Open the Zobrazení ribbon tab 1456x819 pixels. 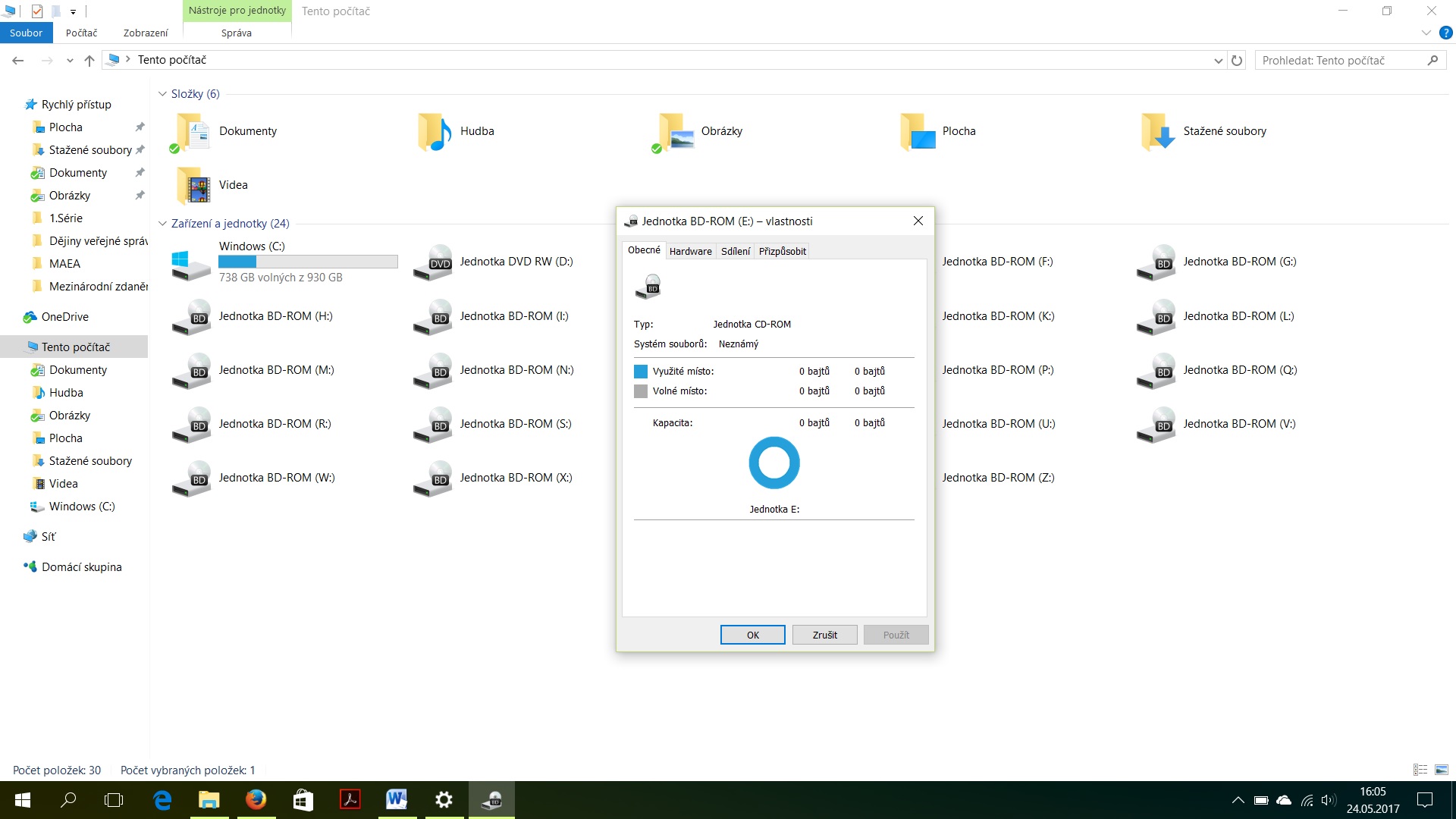point(146,33)
